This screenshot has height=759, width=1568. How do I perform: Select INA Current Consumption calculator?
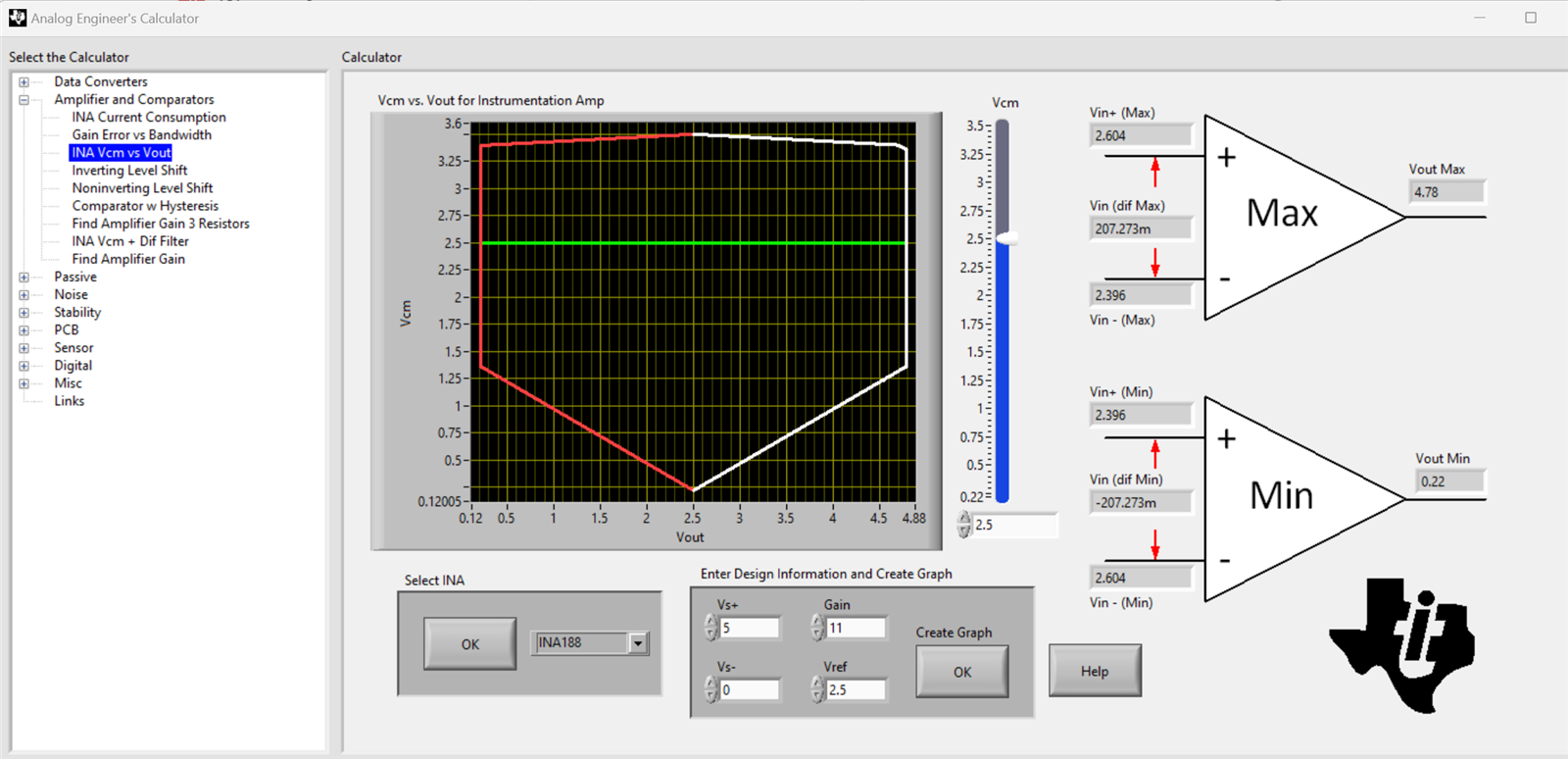[149, 118]
